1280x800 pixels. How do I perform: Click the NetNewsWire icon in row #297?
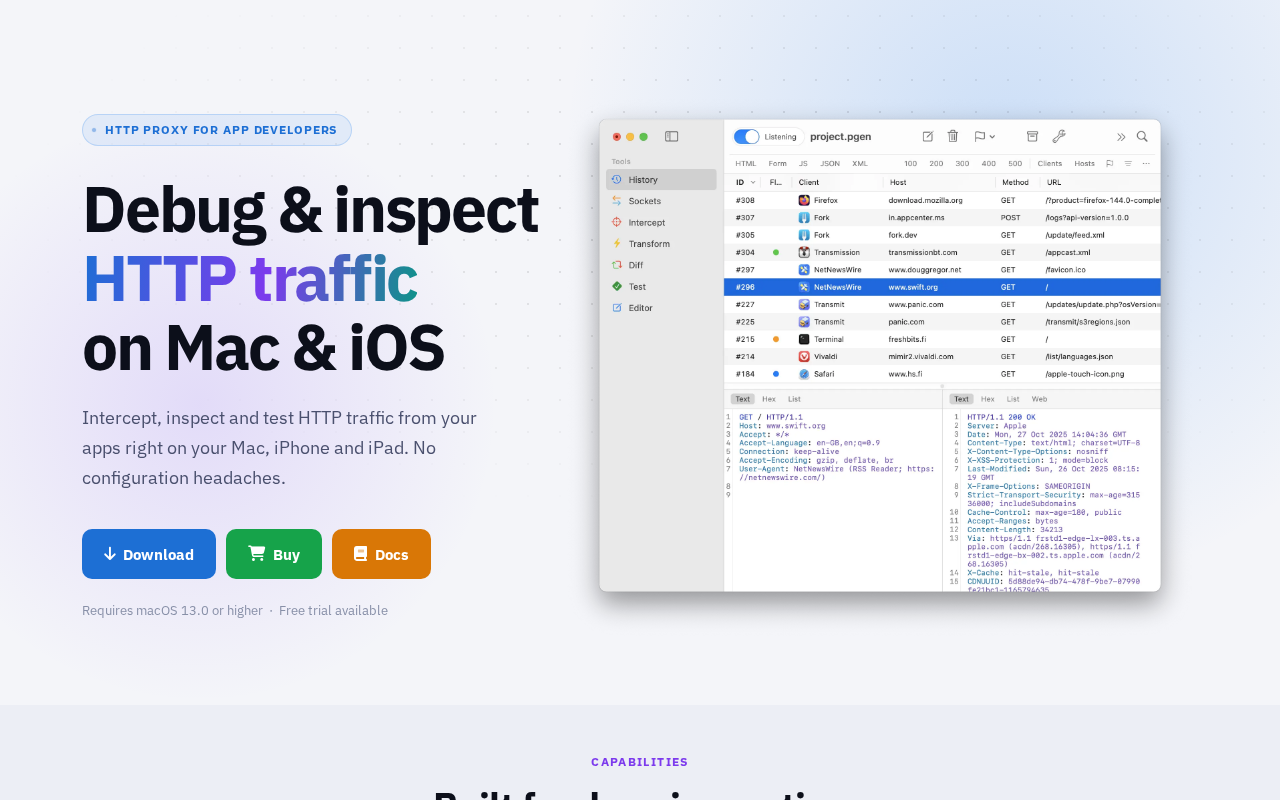click(x=804, y=269)
